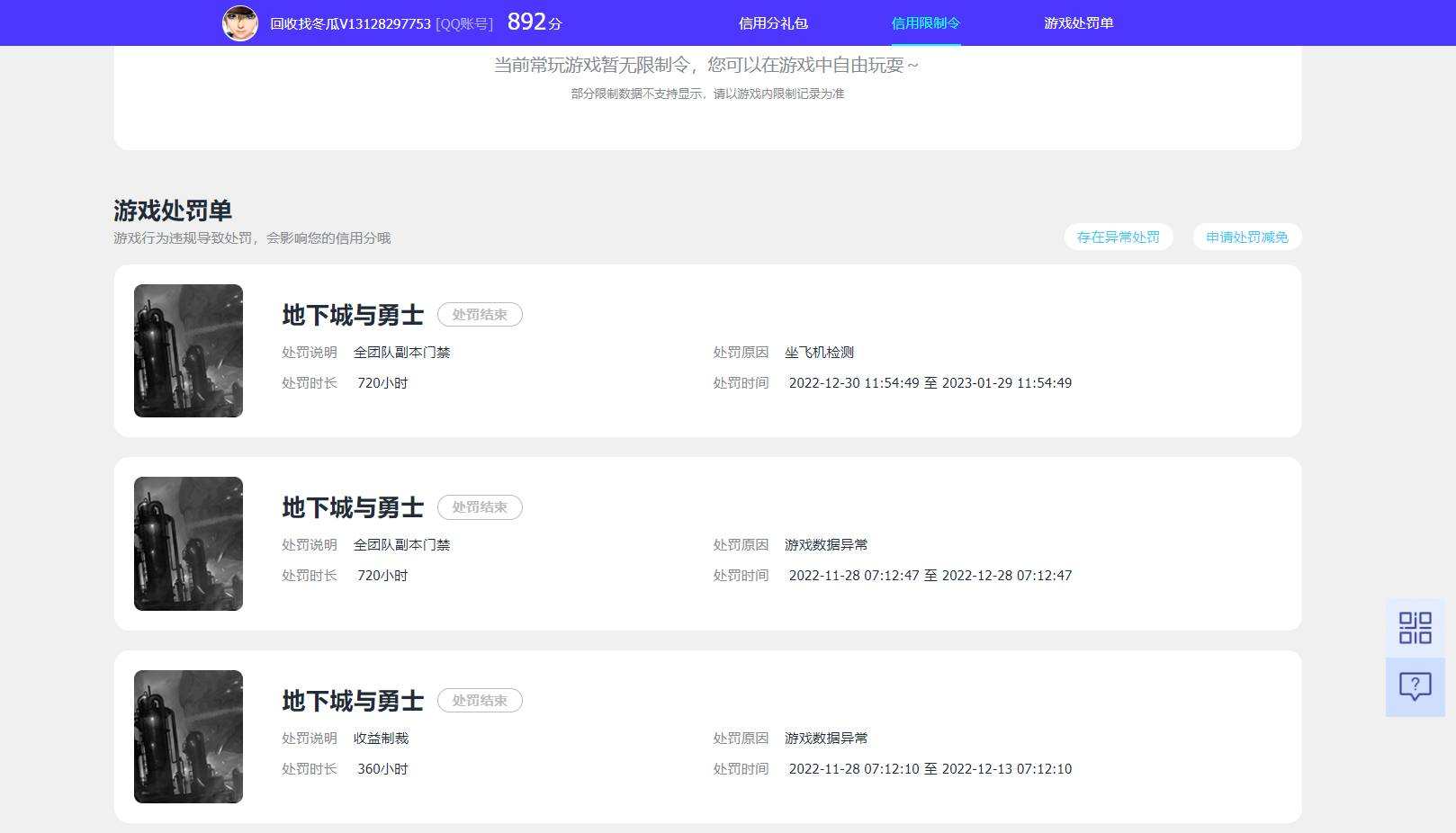The width and height of the screenshot is (1456, 833).
Task: Click the 360小时 punishment duration
Action: pyautogui.click(x=382, y=769)
